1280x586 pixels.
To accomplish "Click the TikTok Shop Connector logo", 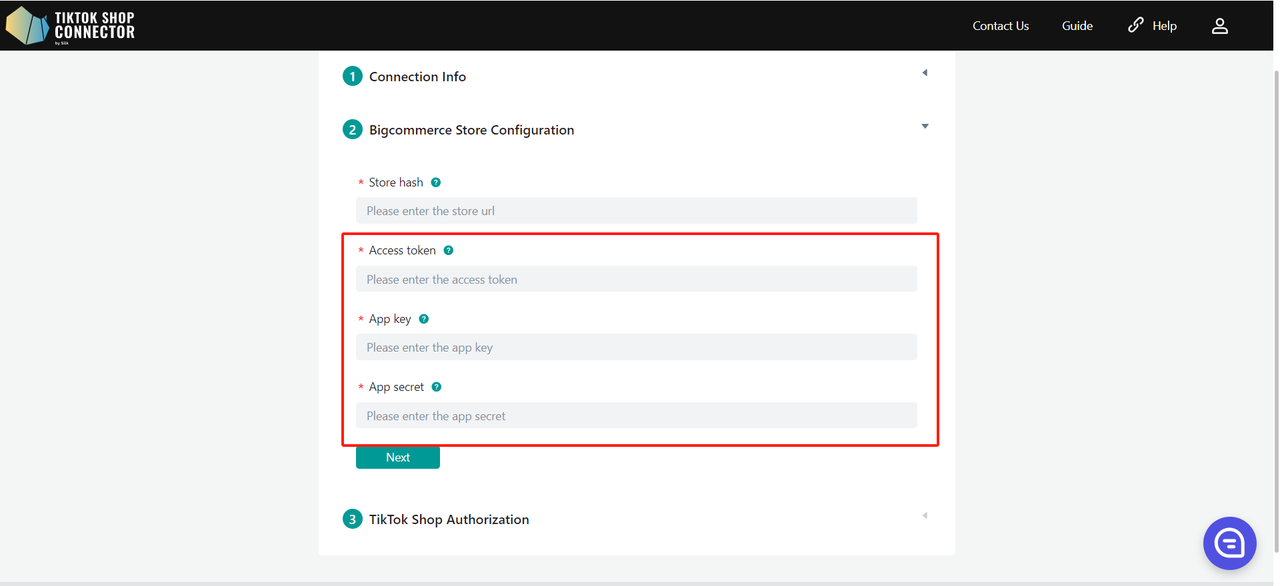I will point(71,26).
